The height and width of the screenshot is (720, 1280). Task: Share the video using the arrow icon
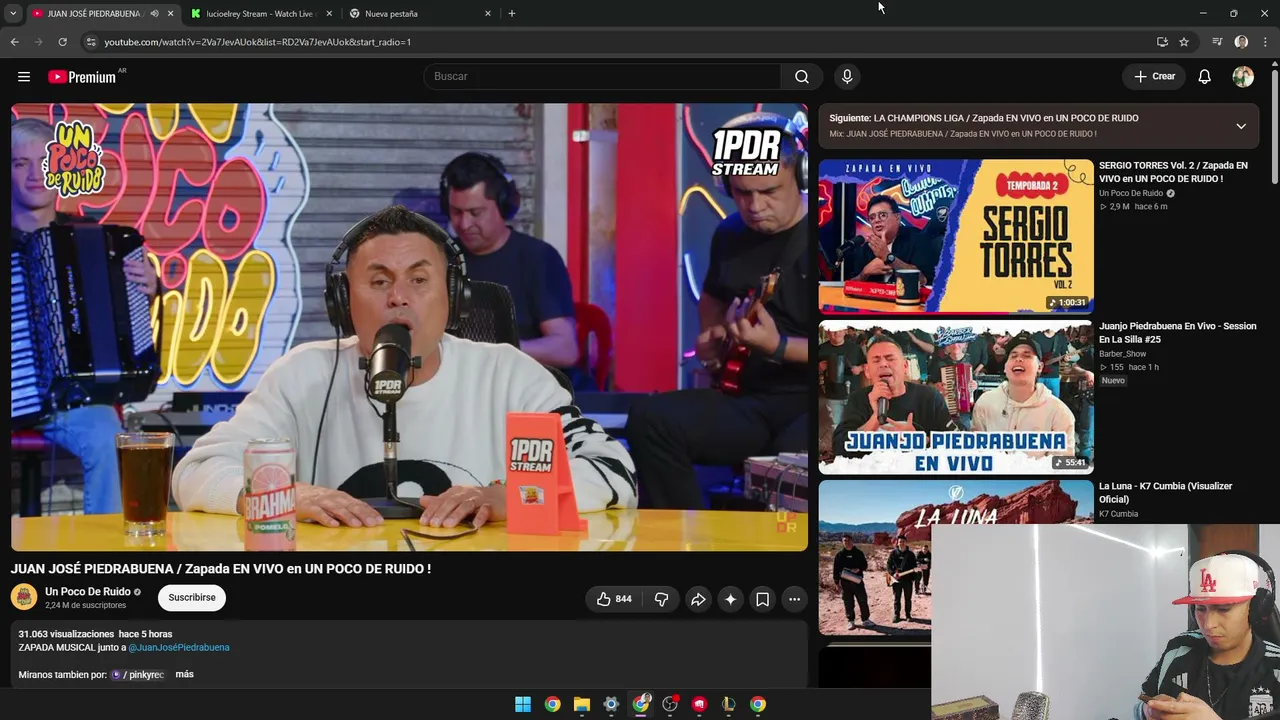(698, 599)
